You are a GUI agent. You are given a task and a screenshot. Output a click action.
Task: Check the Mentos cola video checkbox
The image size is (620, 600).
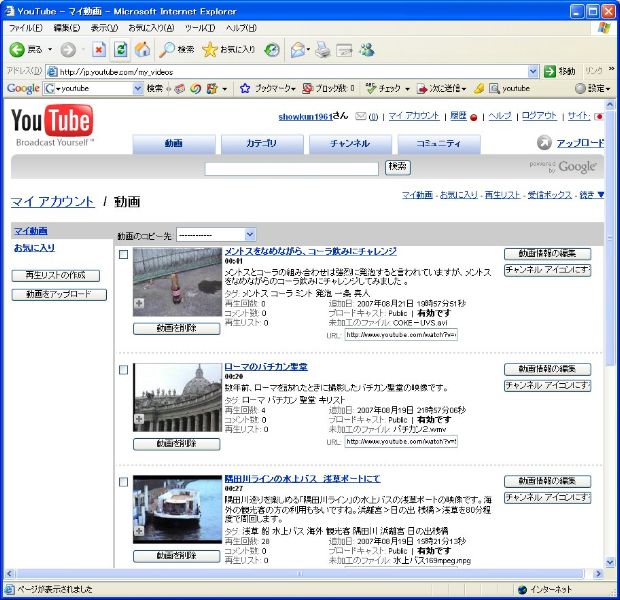123,255
